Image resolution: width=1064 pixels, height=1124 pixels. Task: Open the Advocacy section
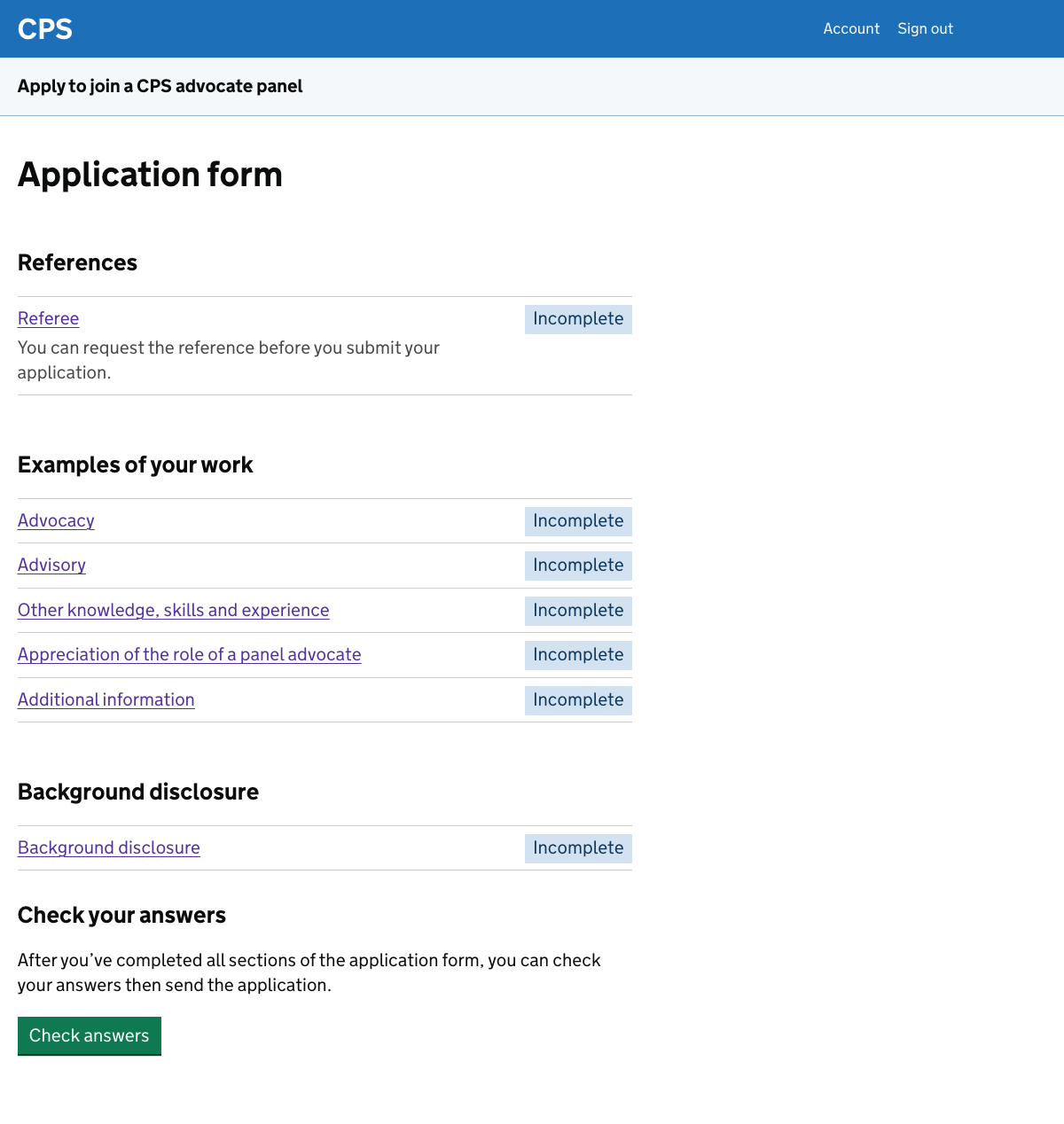pyautogui.click(x=55, y=520)
